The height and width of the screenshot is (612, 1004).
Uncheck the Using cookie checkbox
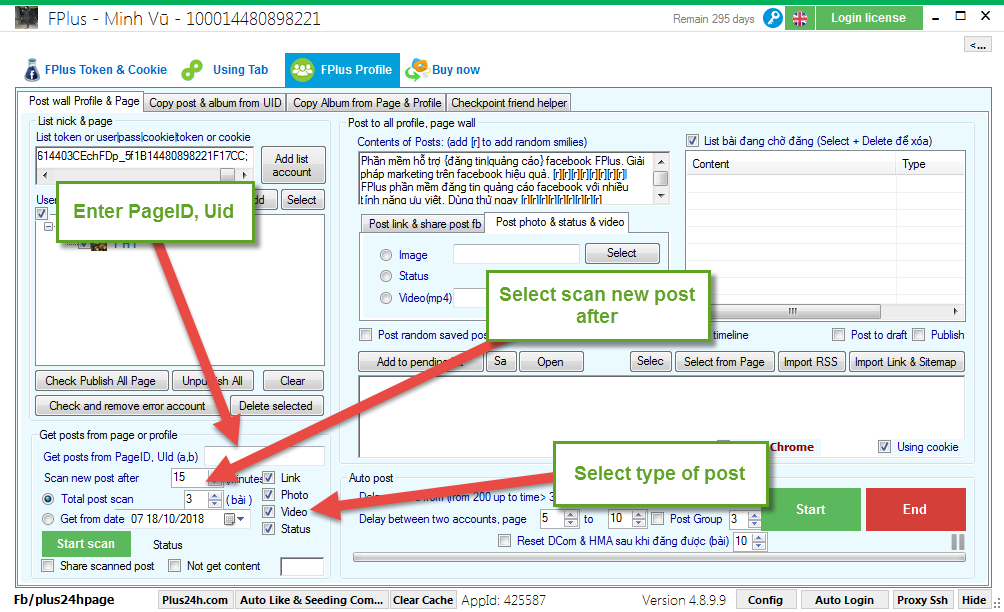(884, 447)
